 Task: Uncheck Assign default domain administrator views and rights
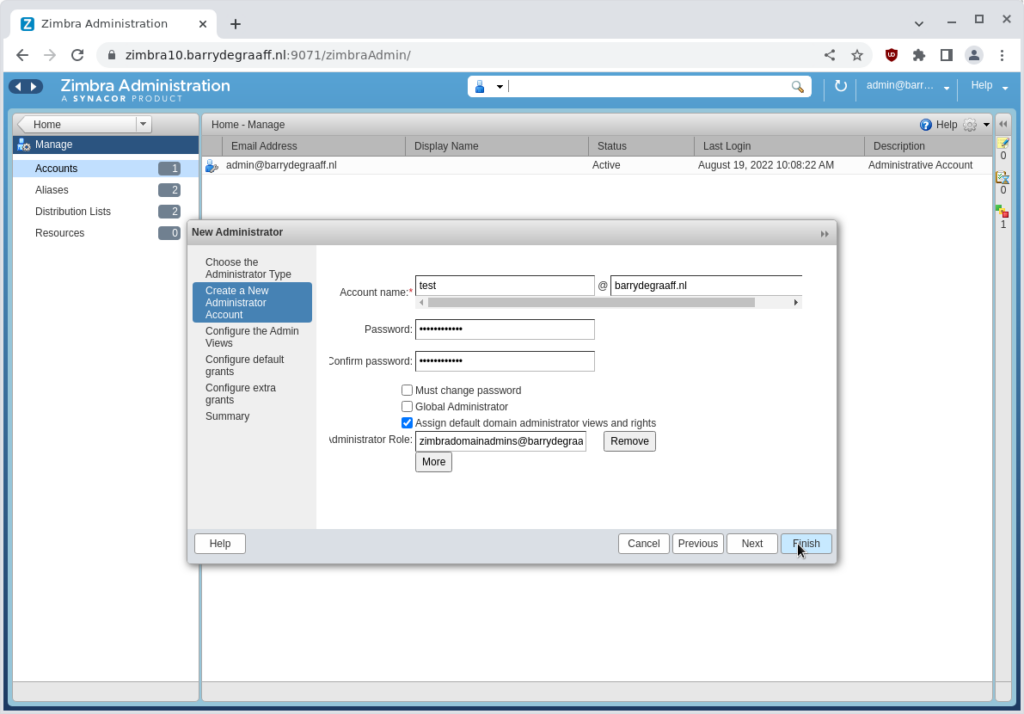407,423
